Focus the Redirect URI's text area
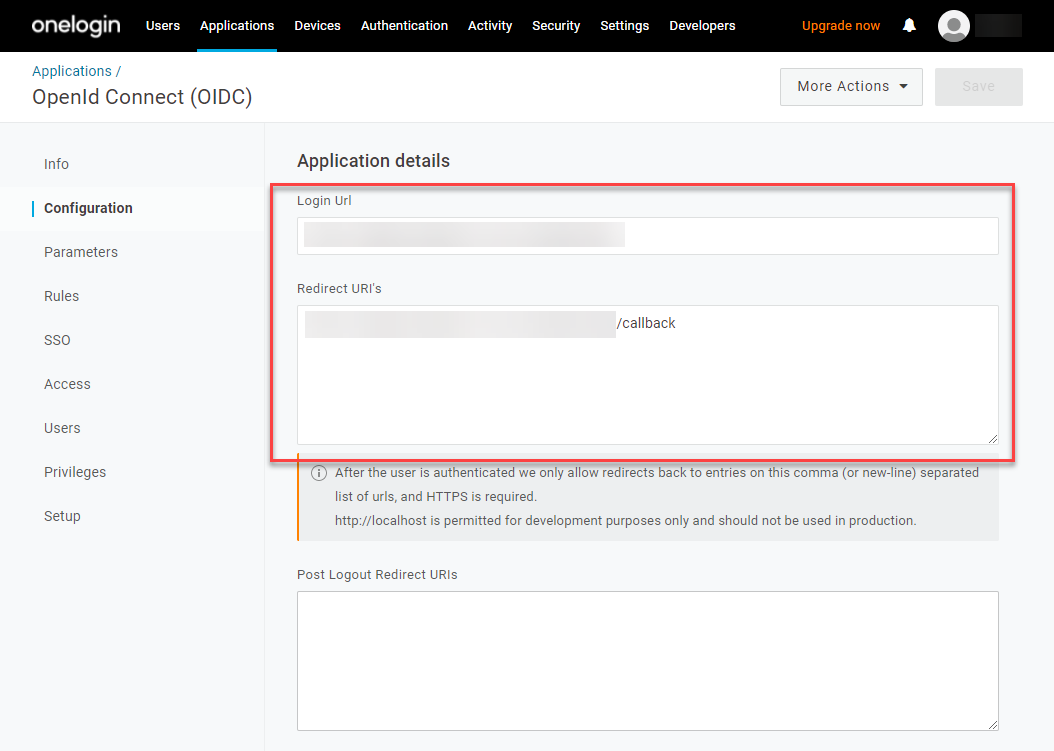This screenshot has height=751, width=1054. tap(647, 374)
